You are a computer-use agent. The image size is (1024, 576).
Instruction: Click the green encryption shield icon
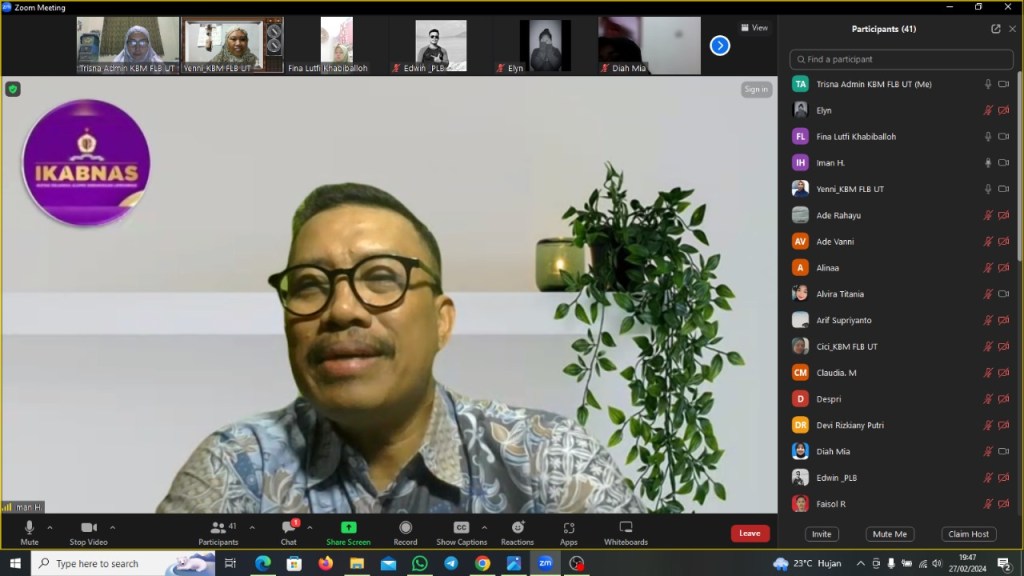13,89
